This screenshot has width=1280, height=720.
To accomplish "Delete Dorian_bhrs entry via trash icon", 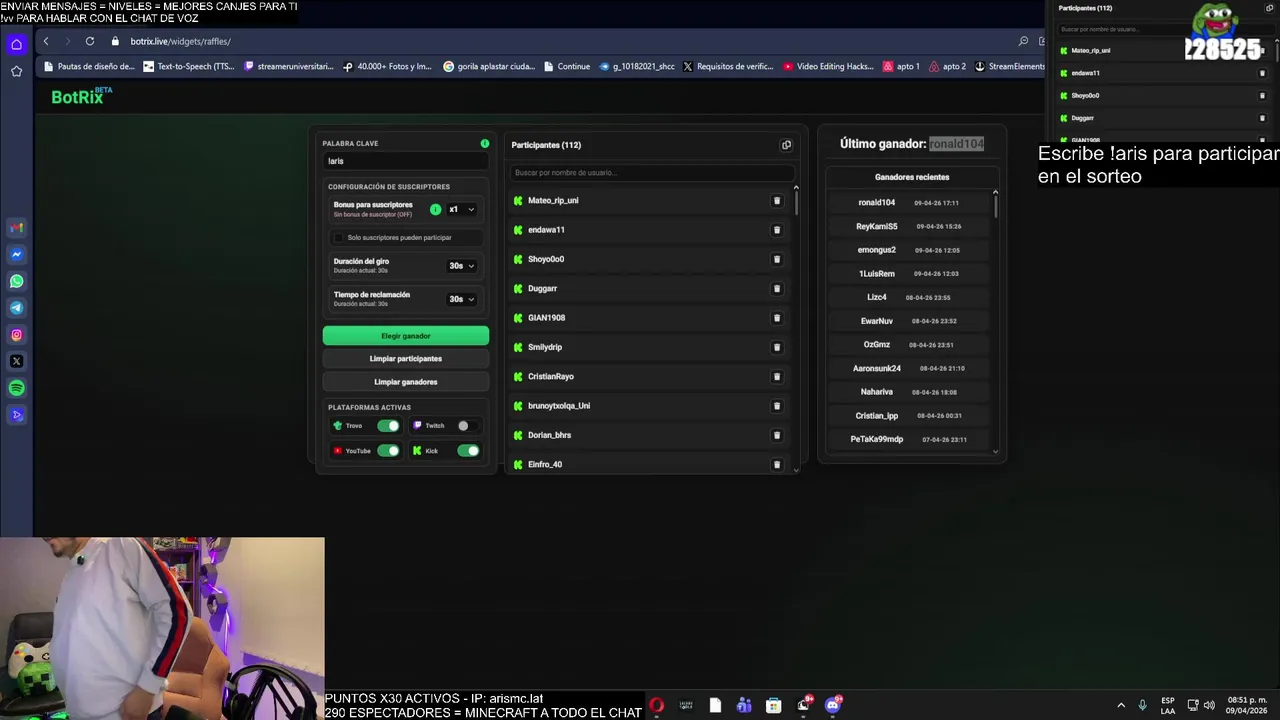I will click(x=776, y=435).
